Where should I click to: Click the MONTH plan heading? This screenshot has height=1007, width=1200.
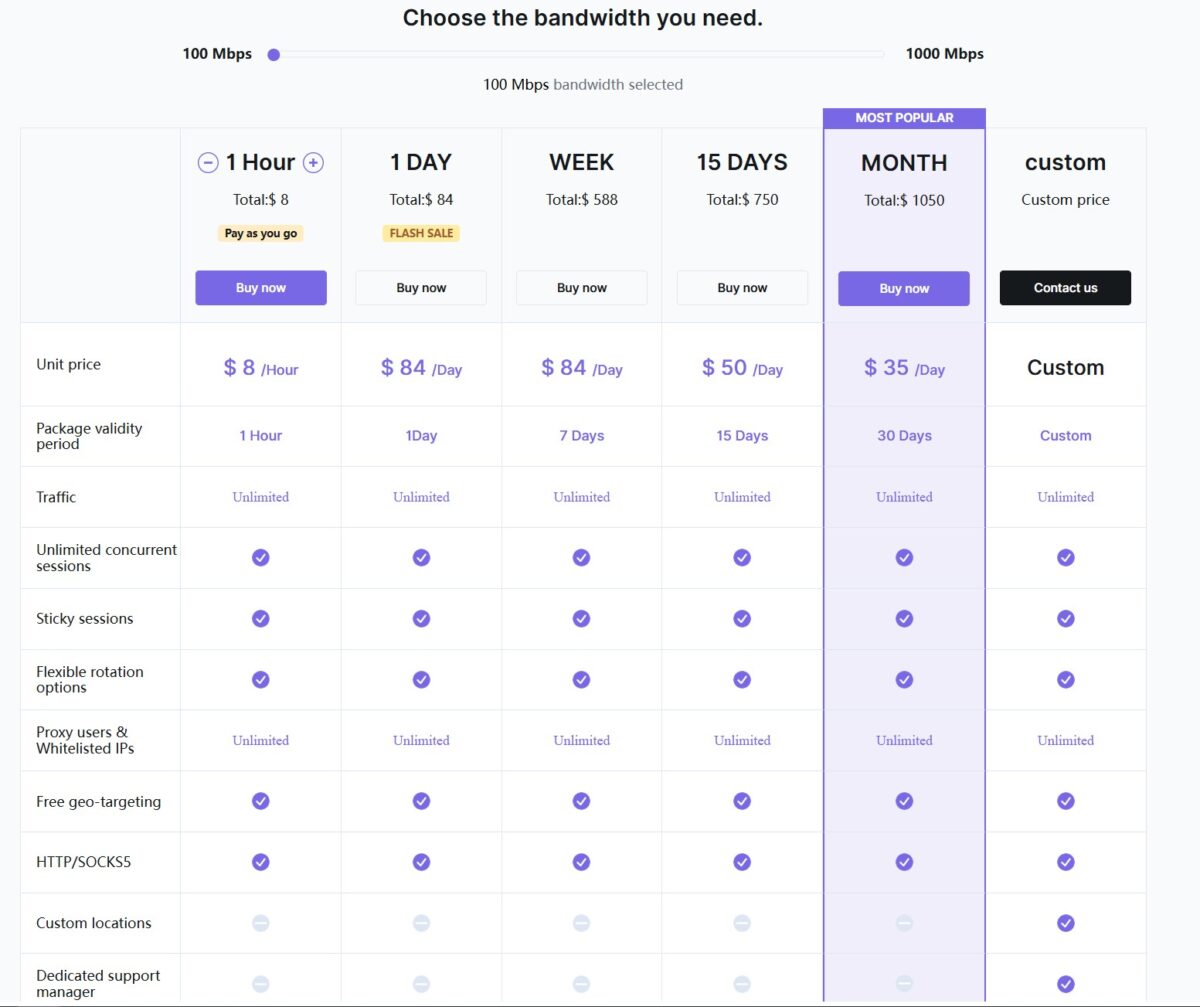tap(904, 163)
